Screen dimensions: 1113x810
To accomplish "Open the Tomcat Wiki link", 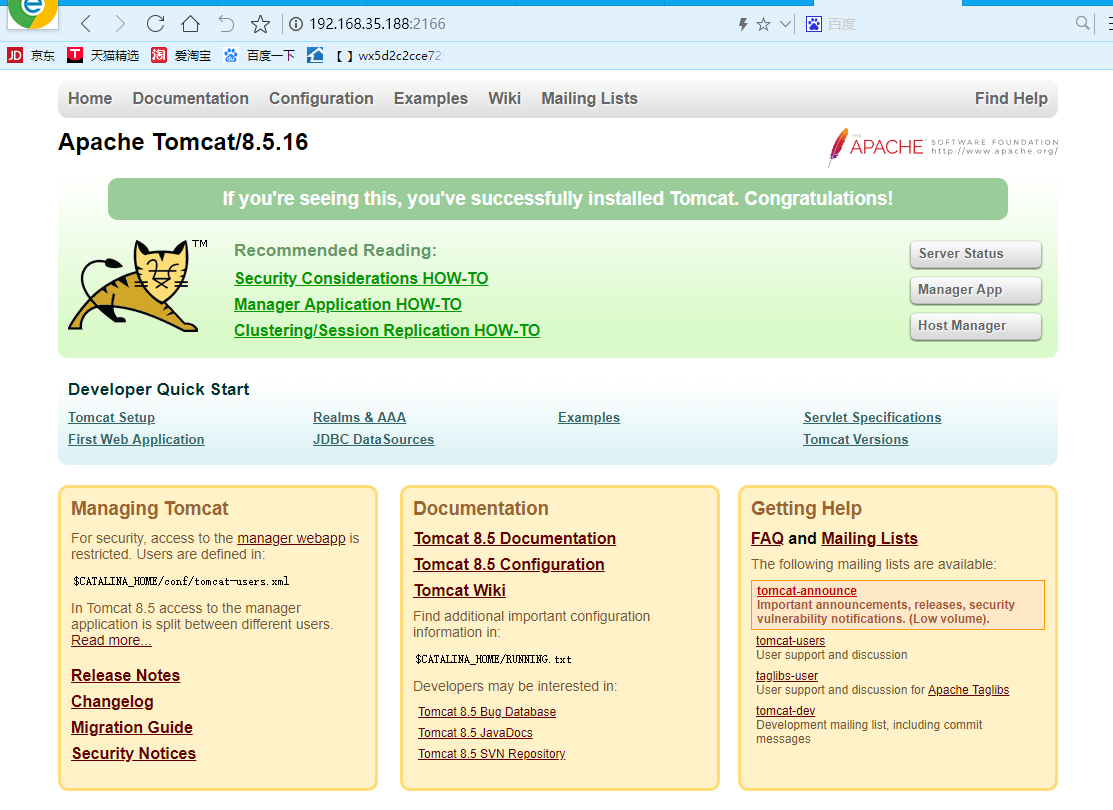I will 460,591.
